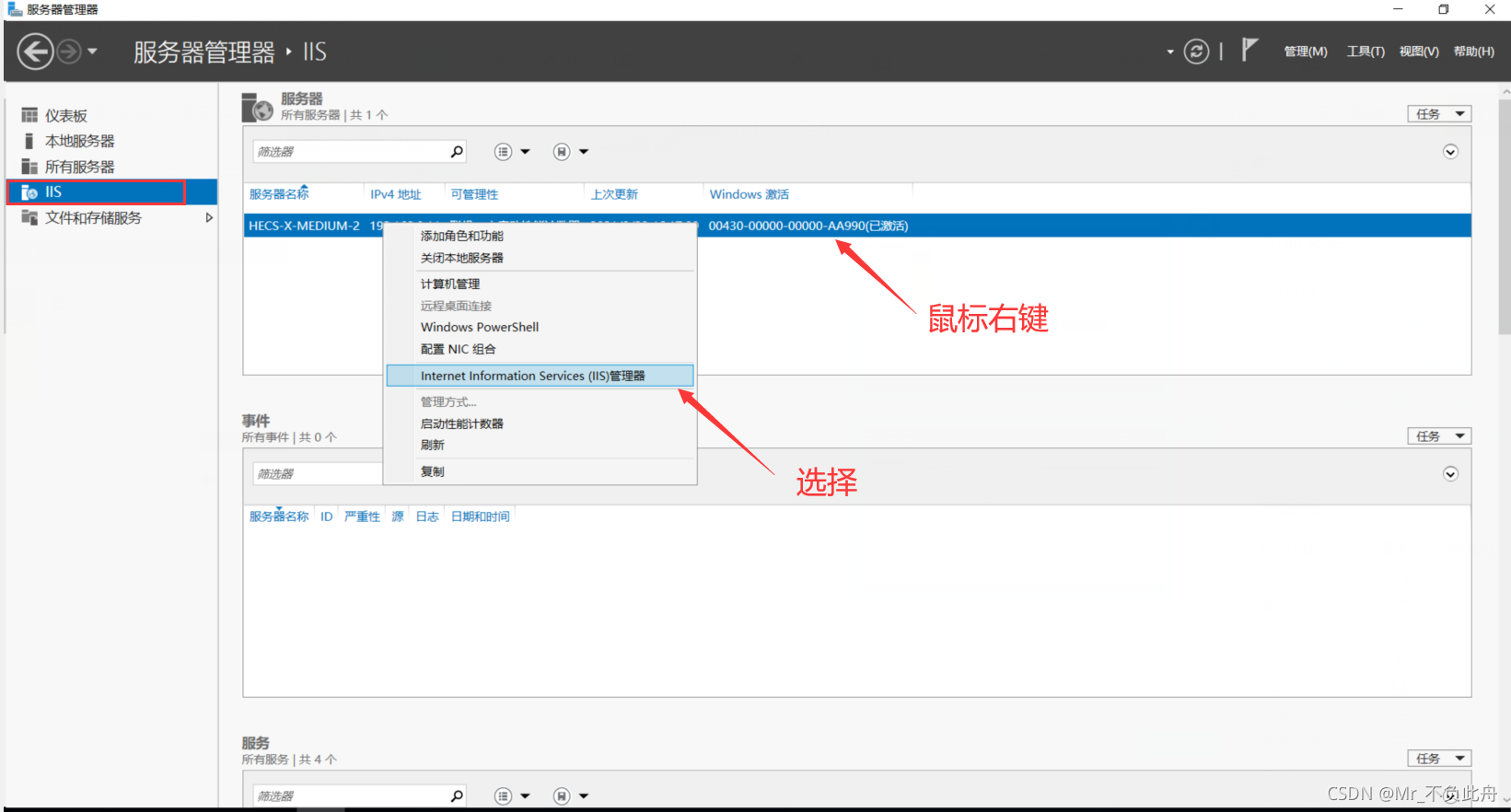Screen dimensions: 1511x812
Task: Open 任务 dropdown in 服务 section
Action: click(x=1439, y=759)
